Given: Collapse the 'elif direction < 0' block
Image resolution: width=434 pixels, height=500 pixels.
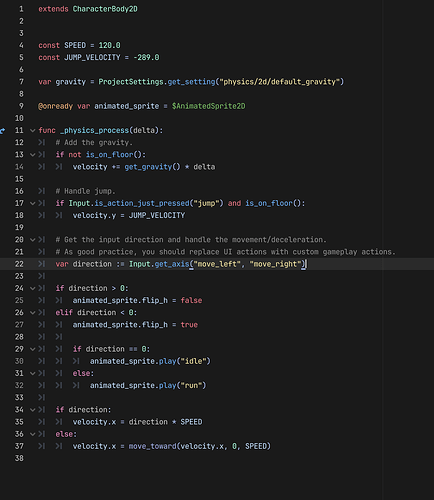Looking at the screenshot, I should [33, 313].
